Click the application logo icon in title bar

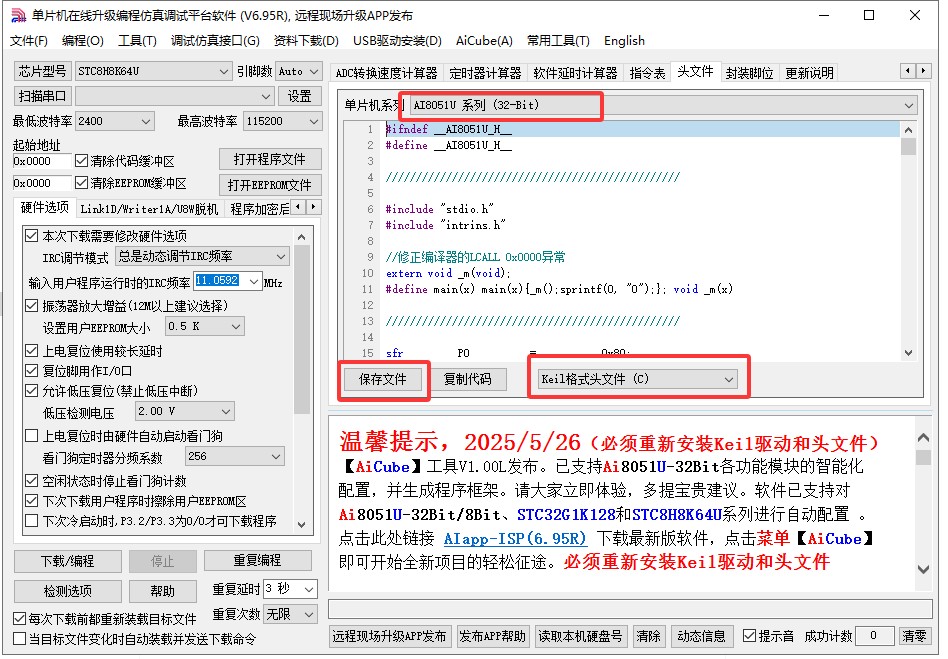pos(19,16)
